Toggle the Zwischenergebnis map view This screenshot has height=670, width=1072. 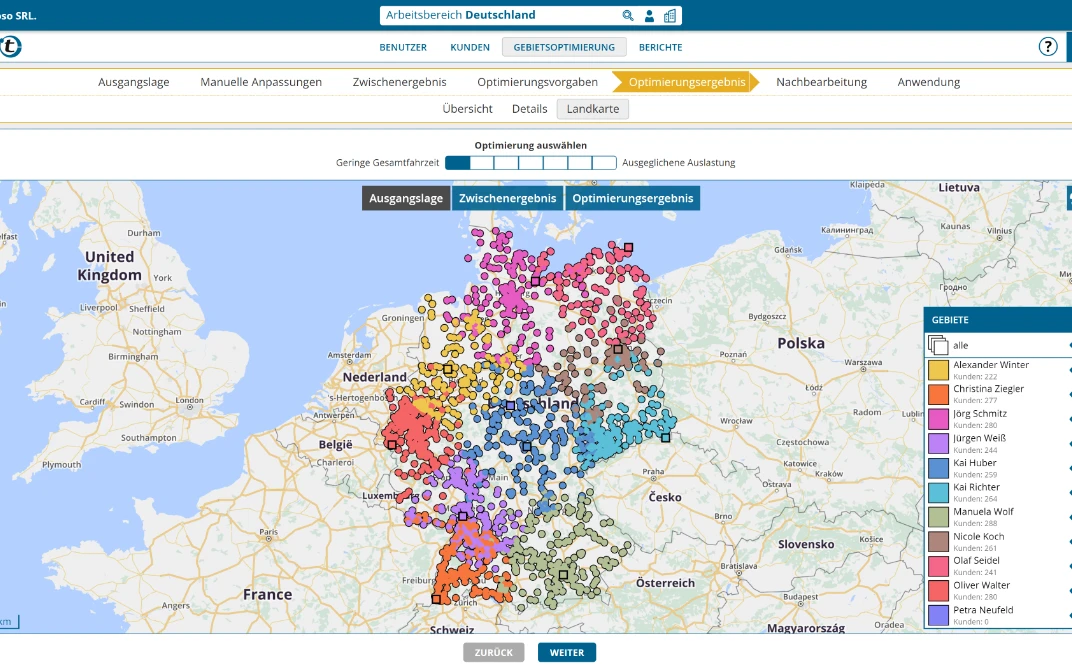507,198
